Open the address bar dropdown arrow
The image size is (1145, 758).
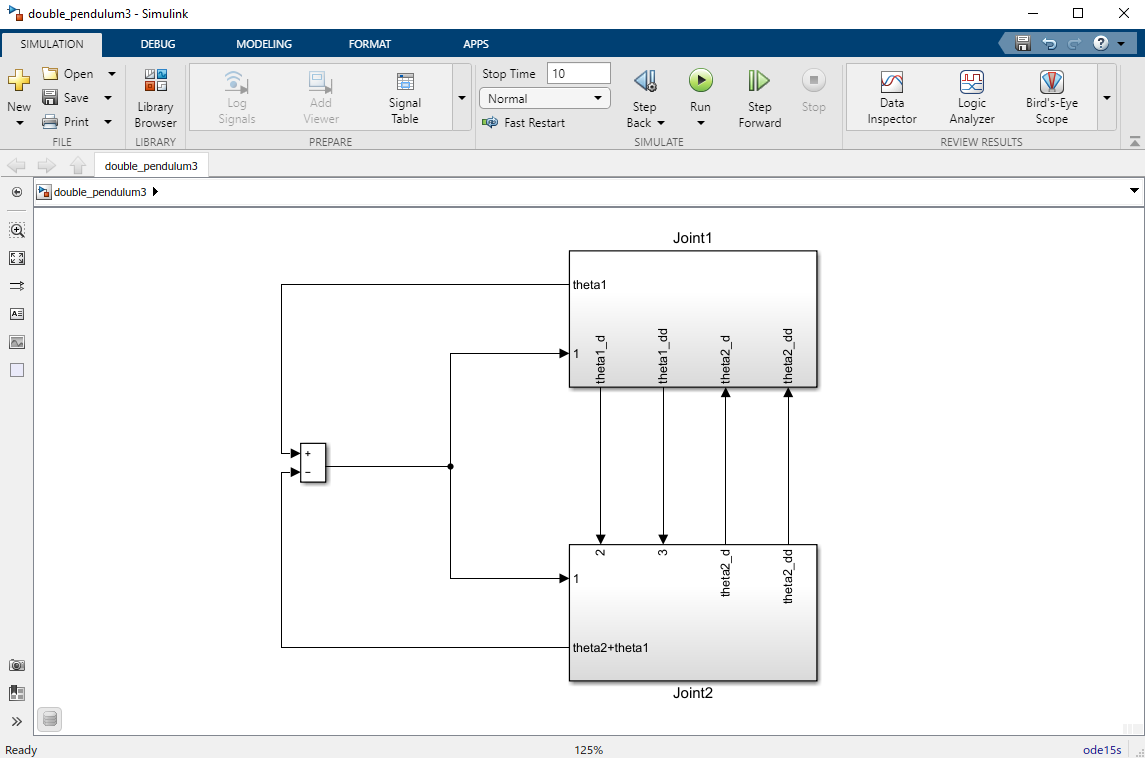click(1134, 191)
